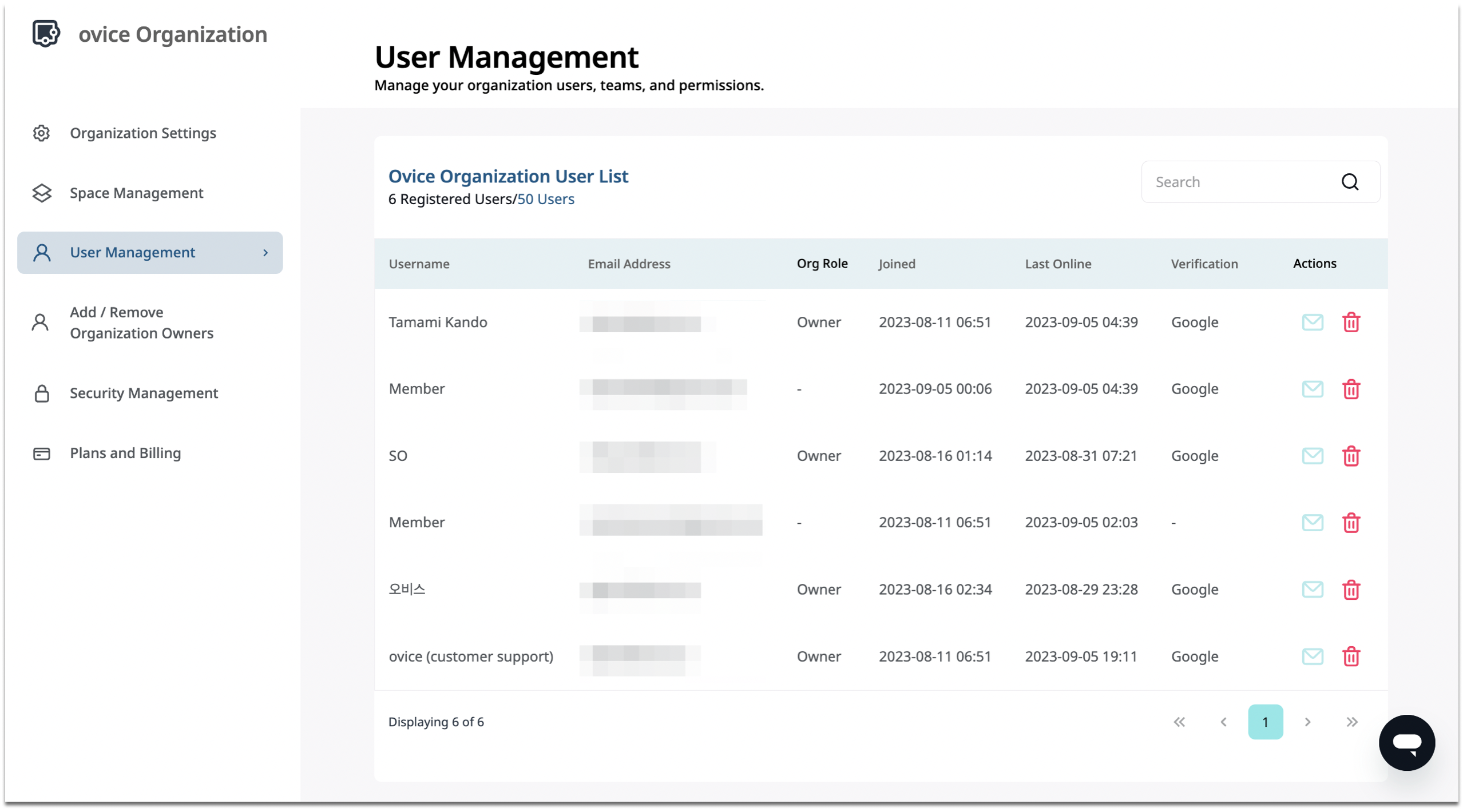Click the Actions column header

1314,264
